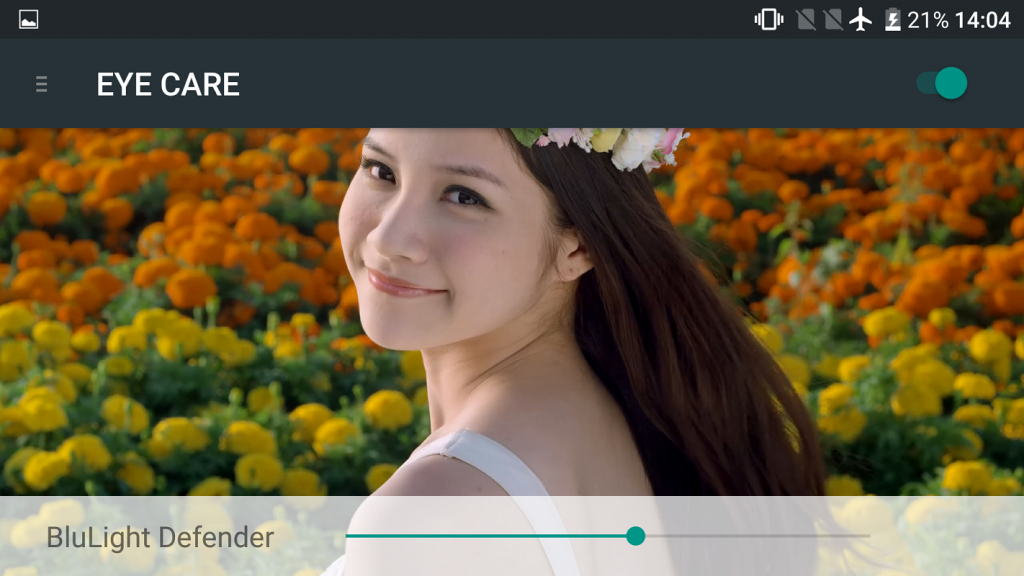Tap the vibrate mode status icon
The height and width of the screenshot is (576, 1024).
[769, 20]
